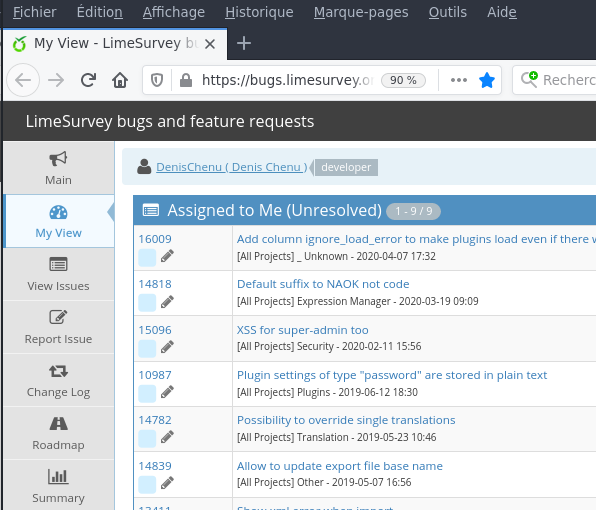The image size is (596, 510).
Task: Click the bugs.limesurvey URL address field
Action: click(x=287, y=80)
